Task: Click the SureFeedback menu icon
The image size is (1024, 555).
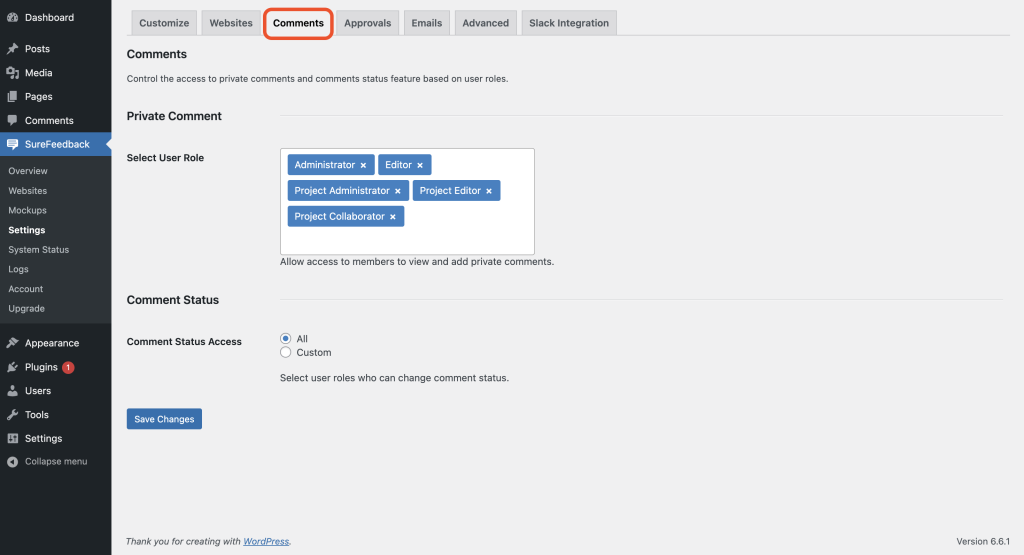Action: (x=12, y=144)
